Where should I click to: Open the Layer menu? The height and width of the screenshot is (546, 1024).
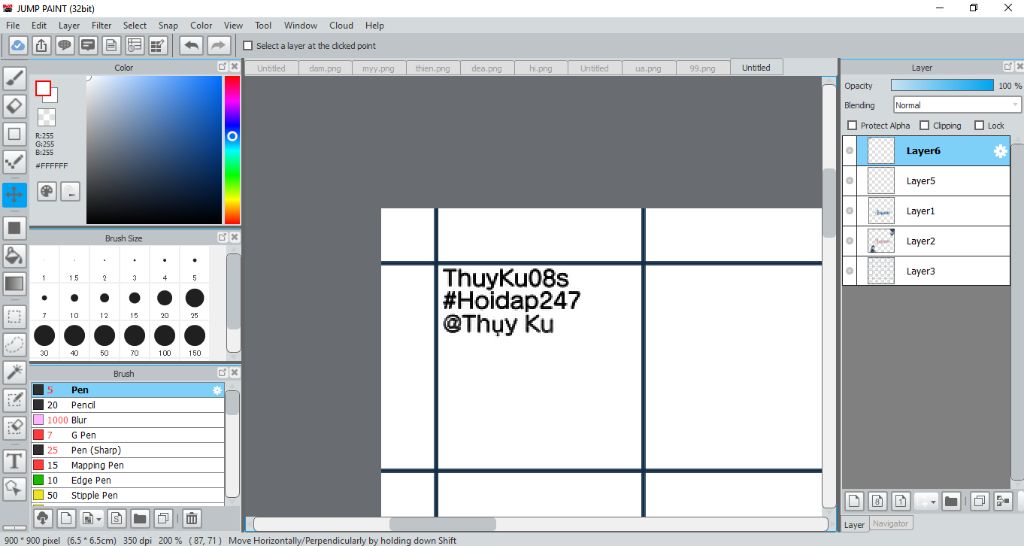(69, 25)
